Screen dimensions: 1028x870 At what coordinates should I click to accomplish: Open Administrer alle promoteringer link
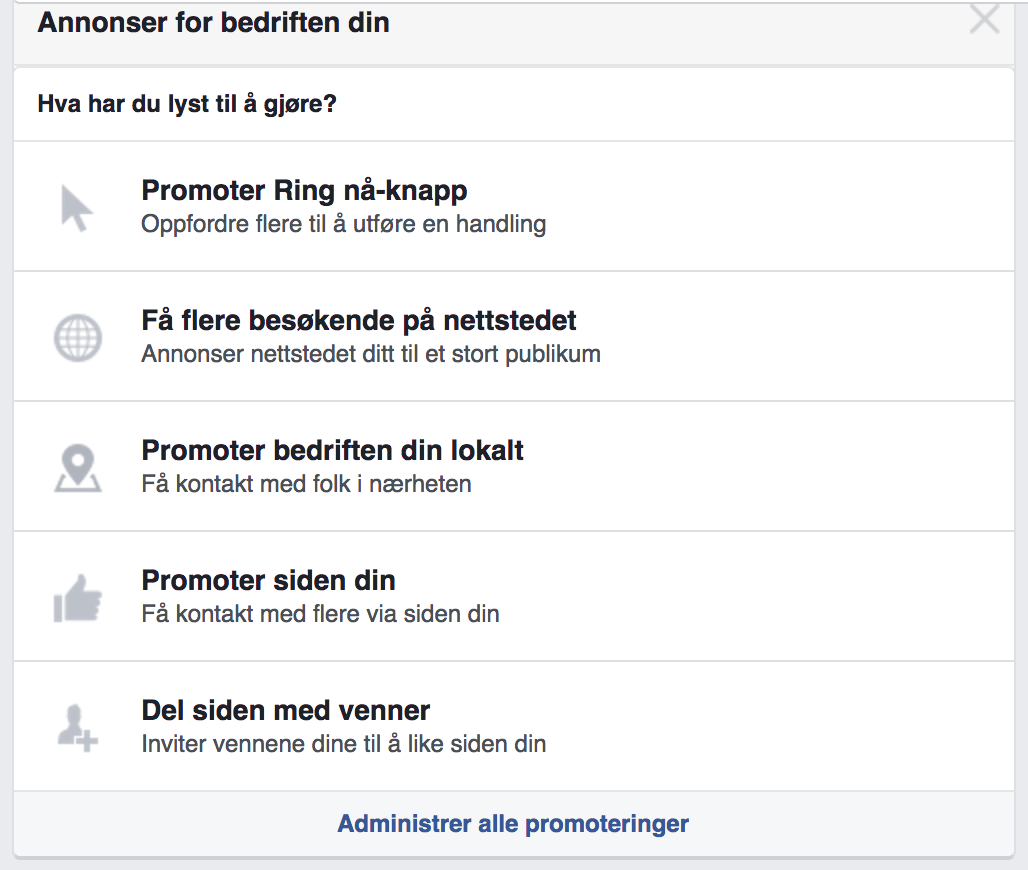513,823
